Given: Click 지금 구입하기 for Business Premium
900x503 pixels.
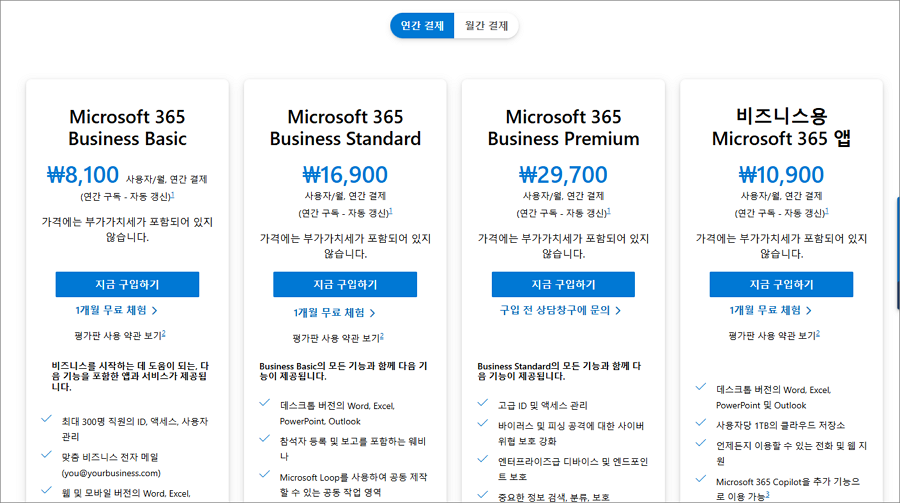Looking at the screenshot, I should coord(563,284).
